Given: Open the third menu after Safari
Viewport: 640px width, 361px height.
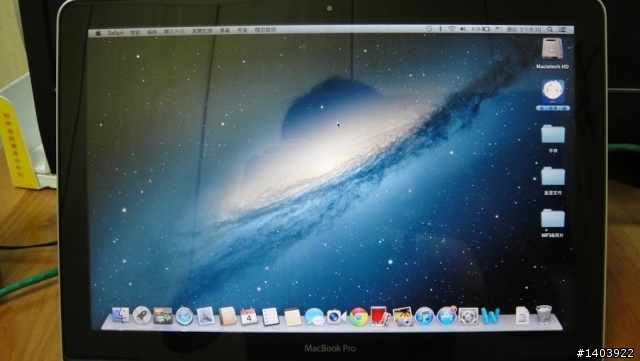Looking at the screenshot, I should click(174, 31).
